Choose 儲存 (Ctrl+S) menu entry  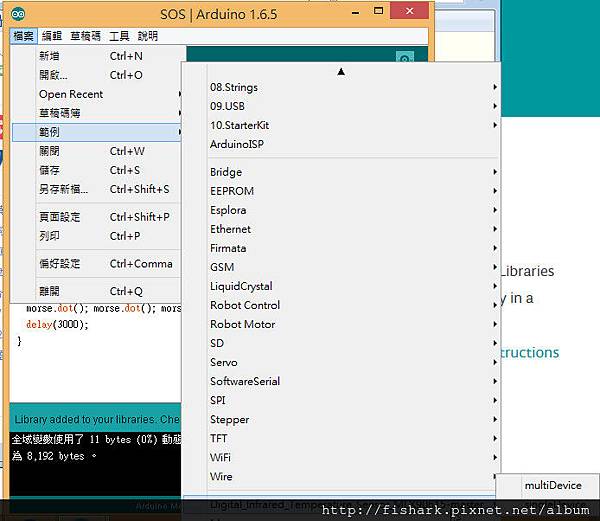coord(97,170)
